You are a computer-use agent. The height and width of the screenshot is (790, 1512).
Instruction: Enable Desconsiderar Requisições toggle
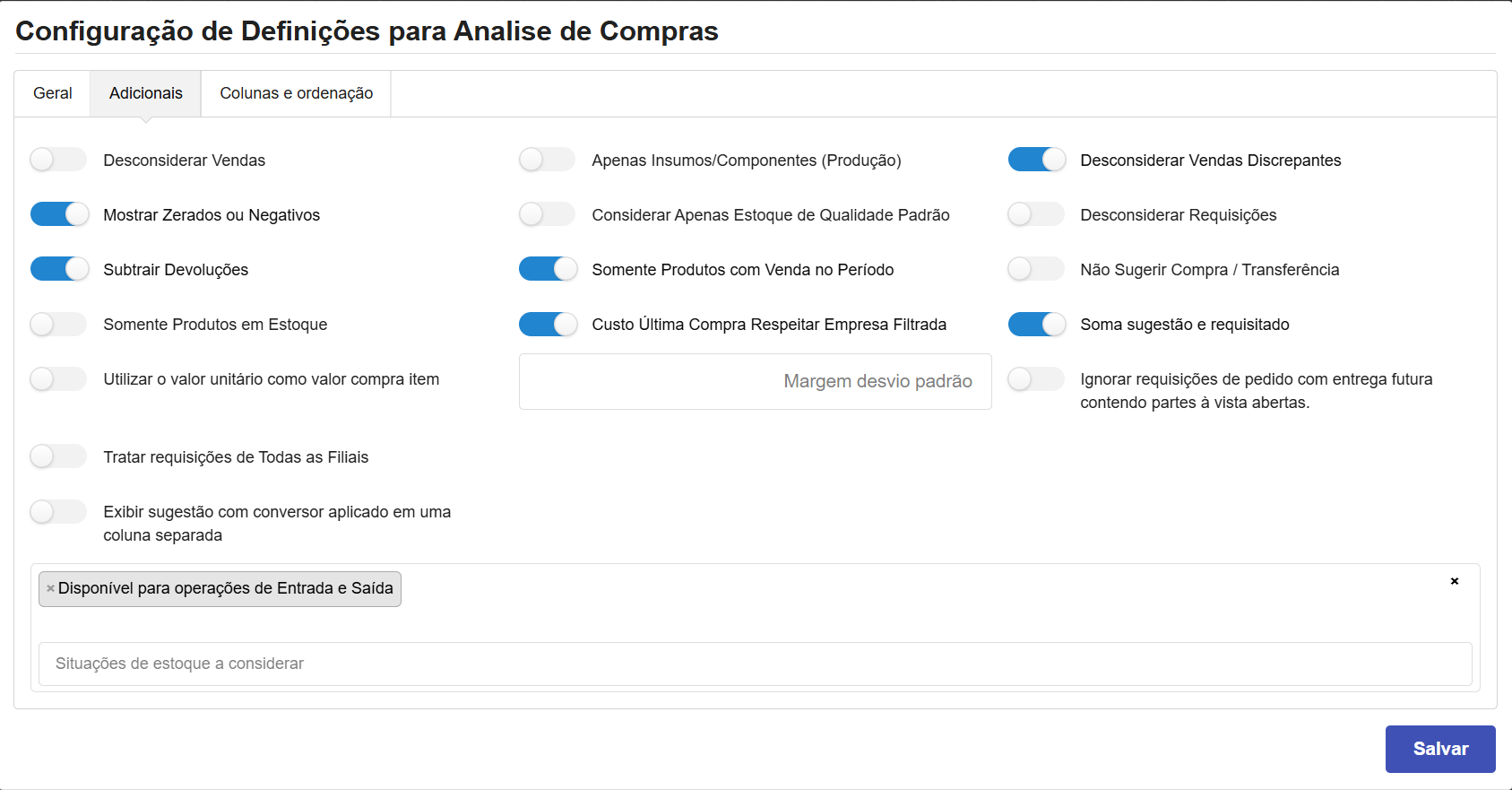(x=1035, y=215)
